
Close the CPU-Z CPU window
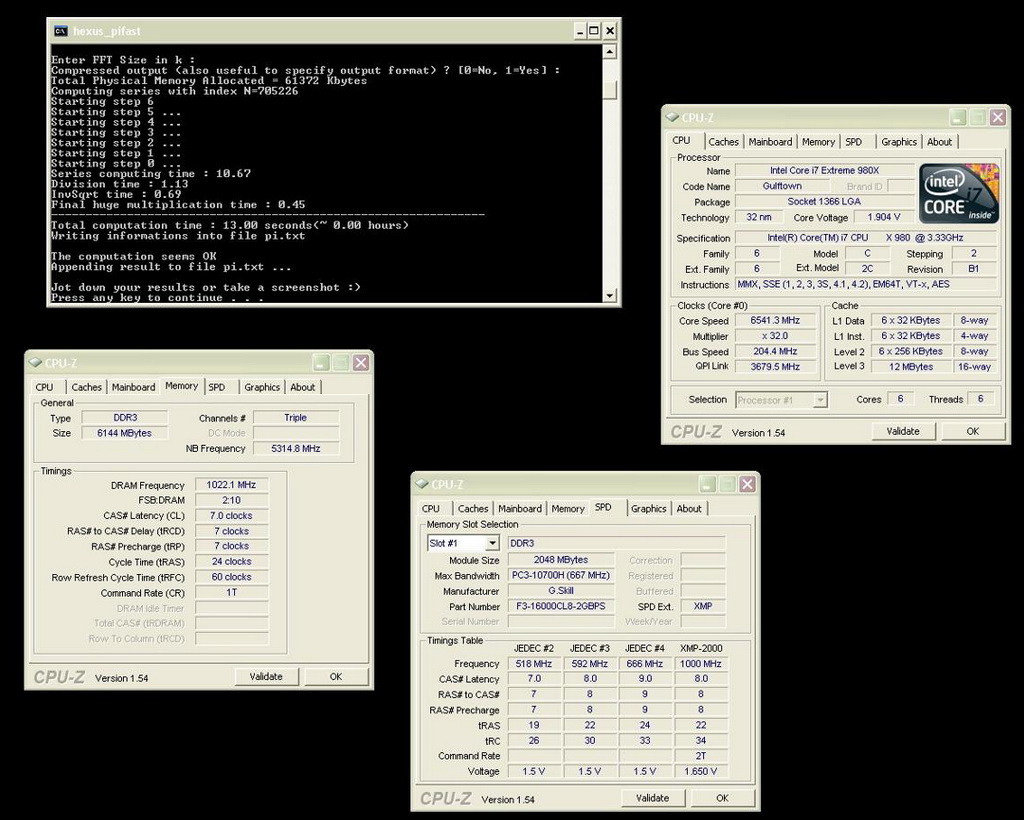(x=997, y=118)
